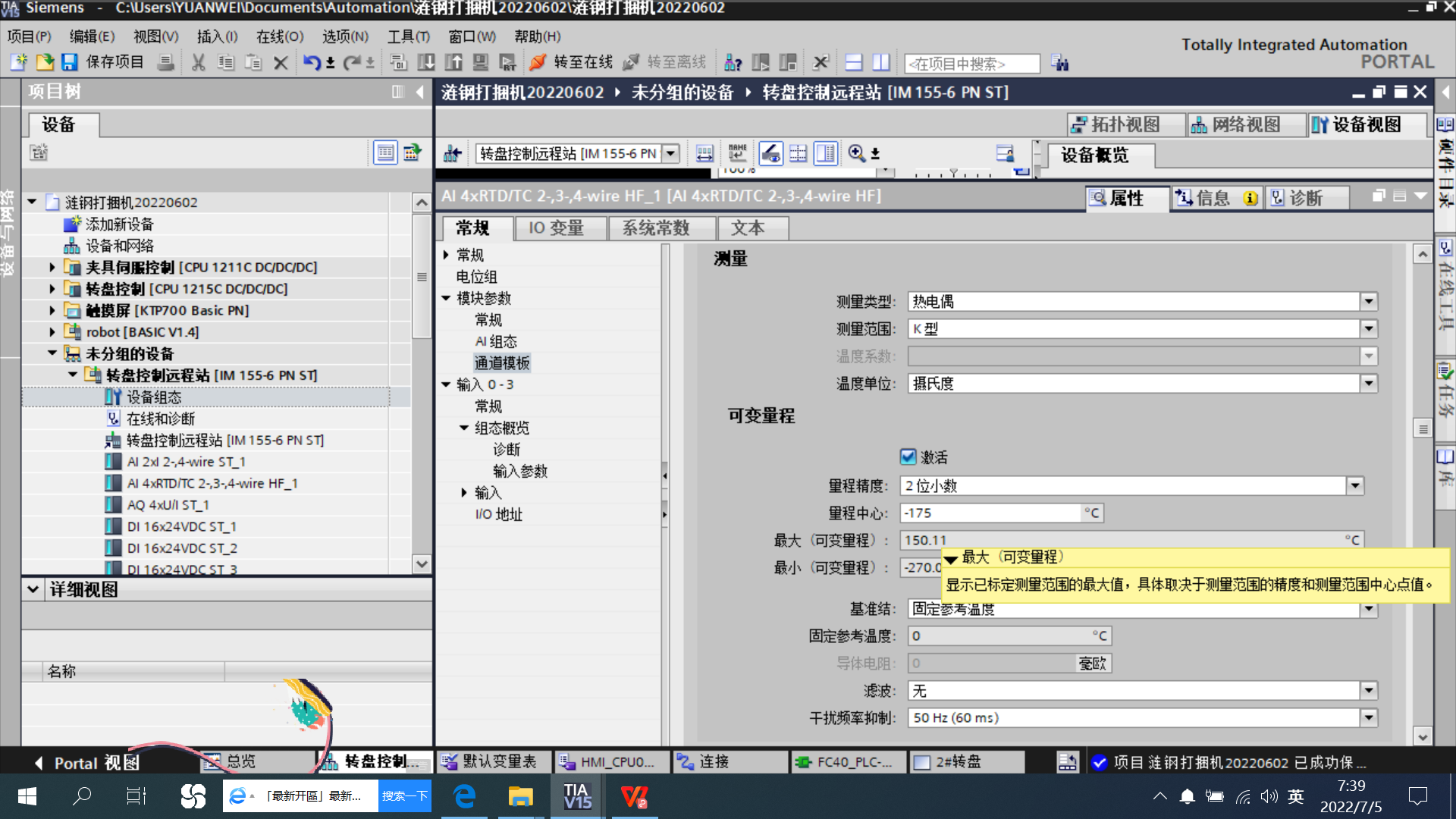Expand 转盘控制 CPU 1215C tree node
This screenshot has width=1456, height=819.
tap(52, 289)
